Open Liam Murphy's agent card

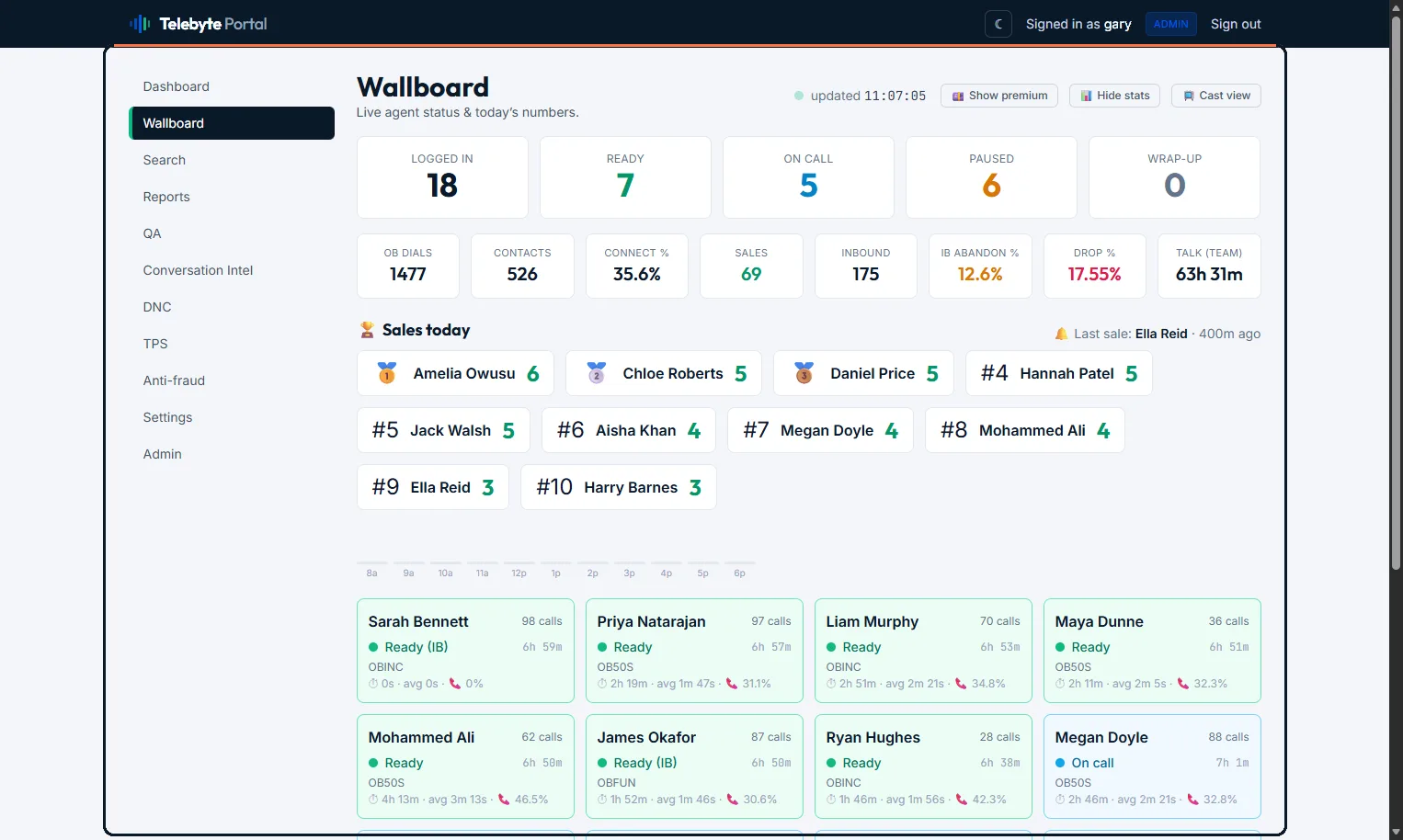click(923, 651)
